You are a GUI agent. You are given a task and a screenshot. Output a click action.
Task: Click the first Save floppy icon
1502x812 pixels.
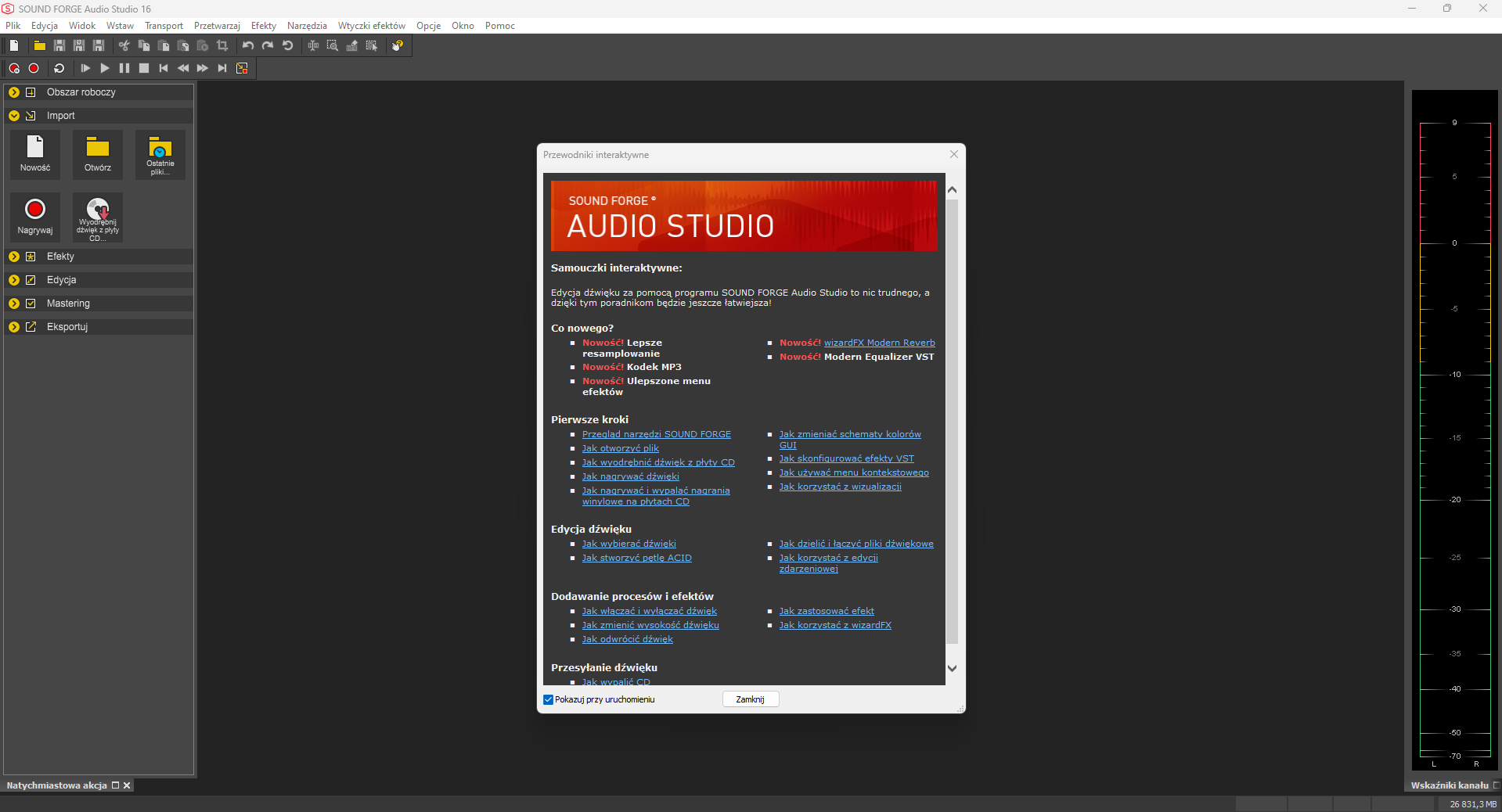(x=59, y=45)
